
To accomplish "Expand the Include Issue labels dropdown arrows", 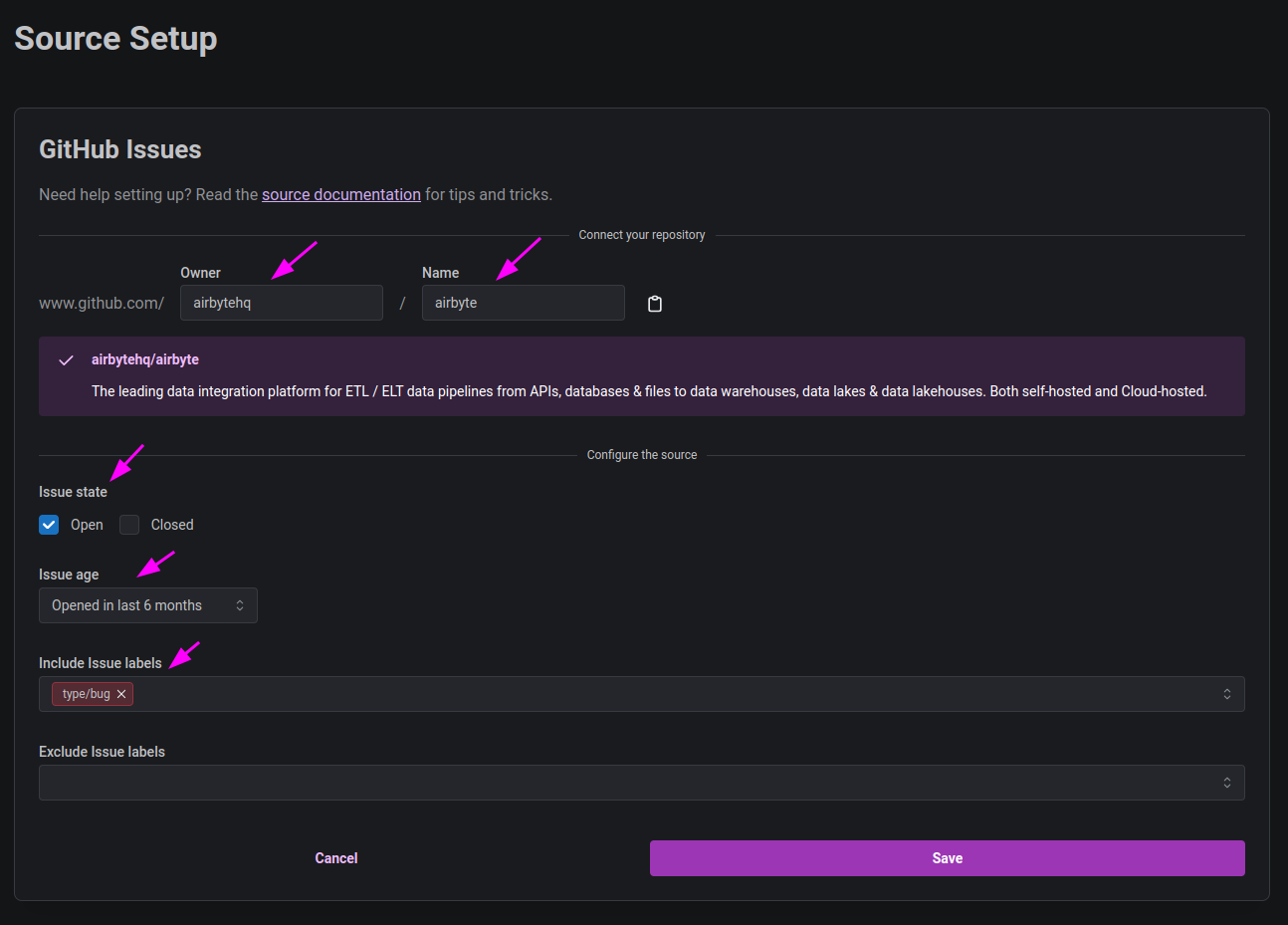I will 1227,694.
